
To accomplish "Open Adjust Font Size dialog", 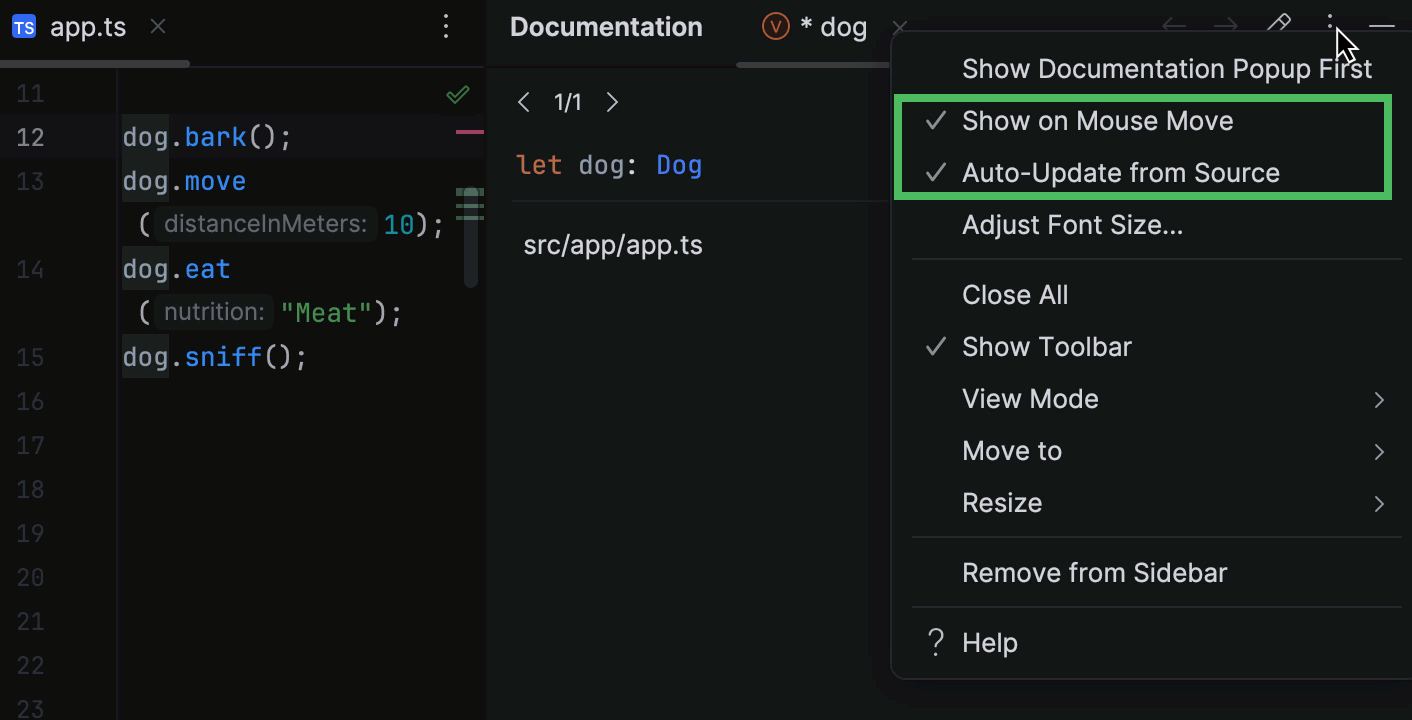I will tap(1072, 224).
